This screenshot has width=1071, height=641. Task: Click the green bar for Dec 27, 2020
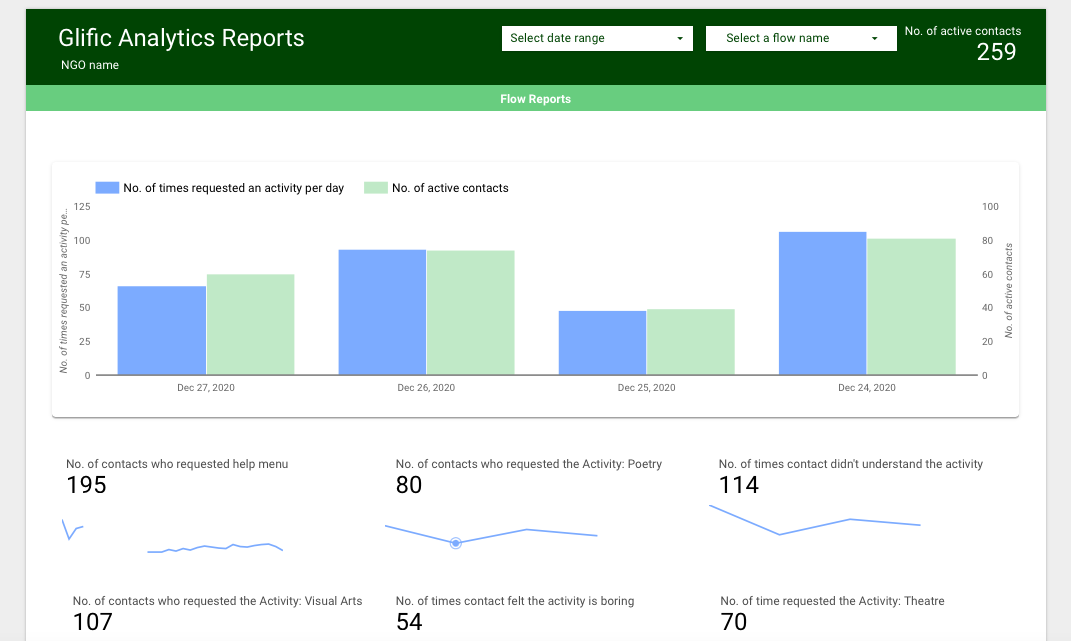(251, 325)
